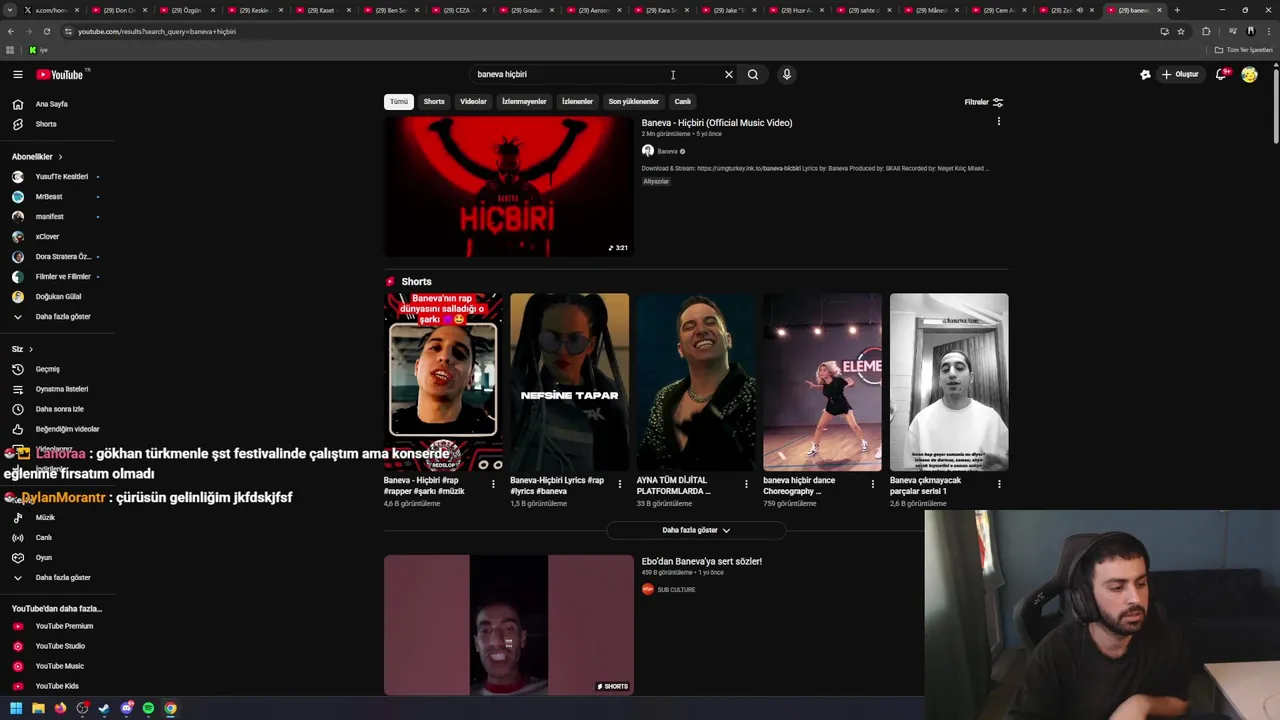Image resolution: width=1280 pixels, height=720 pixels.
Task: Select the Son yüklenenler filter chip
Action: (634, 101)
